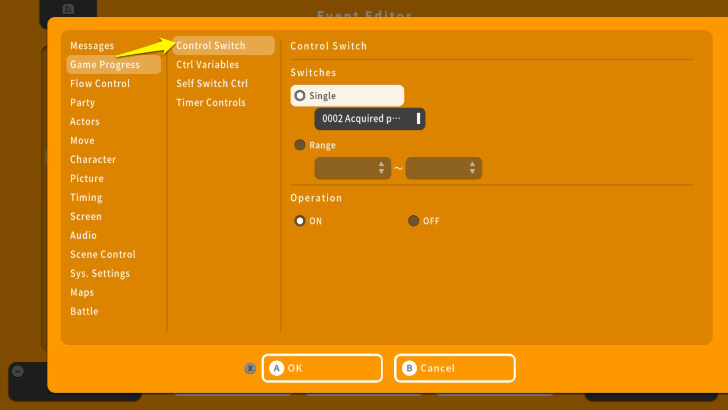Adjust the Range start value stepper

(x=352, y=168)
